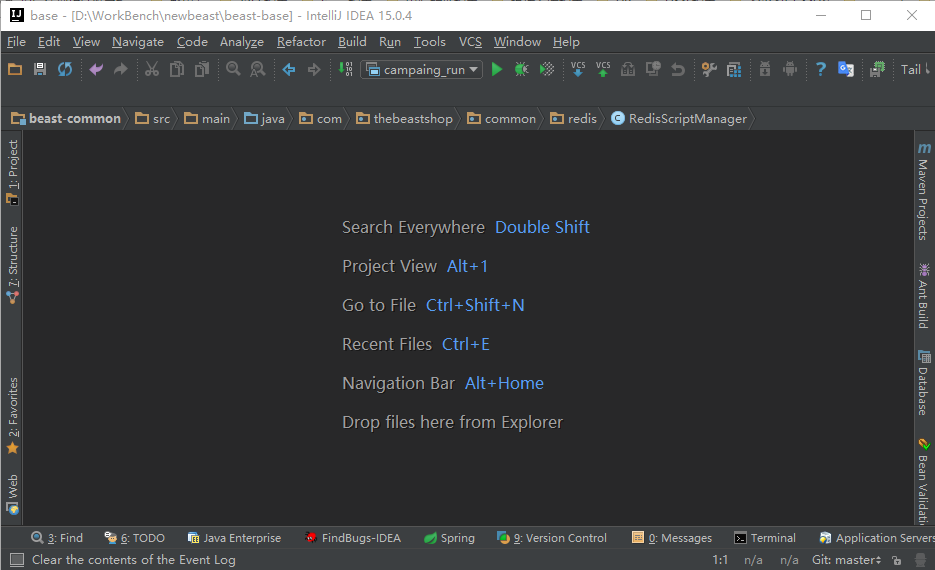The height and width of the screenshot is (570, 935).
Task: Click the Find magnifier toolbar icon
Action: click(233, 70)
